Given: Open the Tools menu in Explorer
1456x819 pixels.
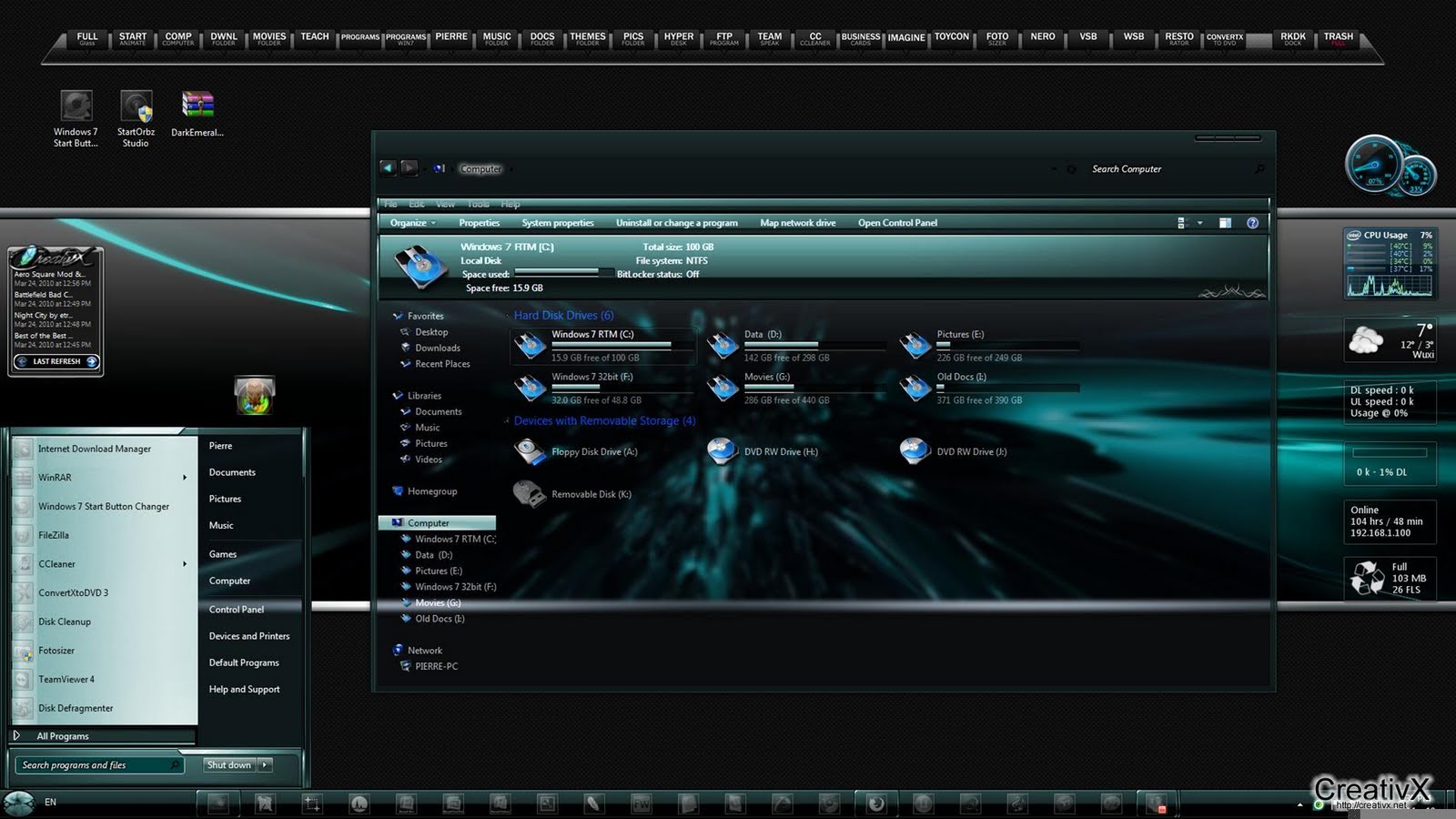Looking at the screenshot, I should pos(478,204).
